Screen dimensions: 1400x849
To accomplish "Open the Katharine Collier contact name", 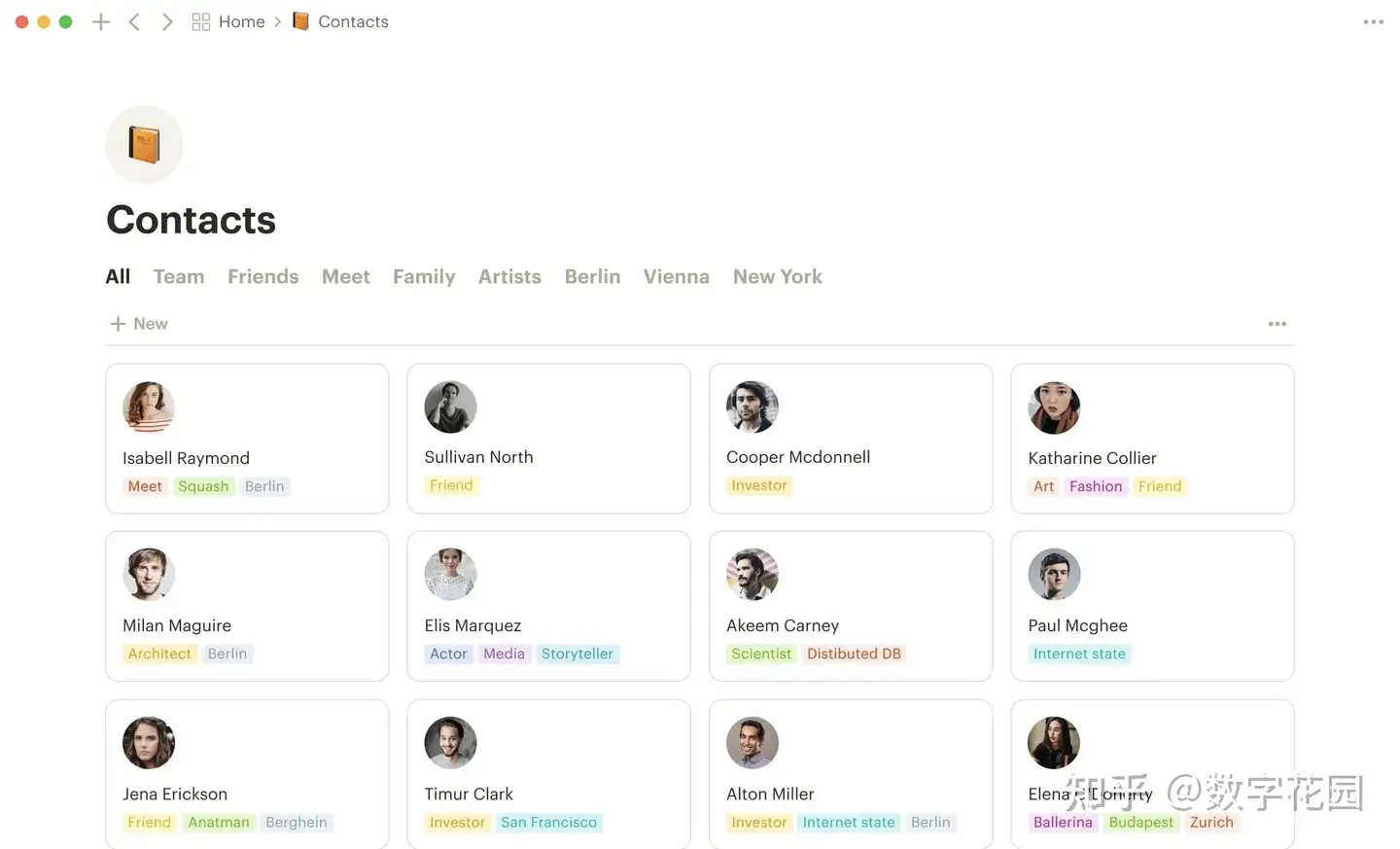I will pyautogui.click(x=1092, y=458).
